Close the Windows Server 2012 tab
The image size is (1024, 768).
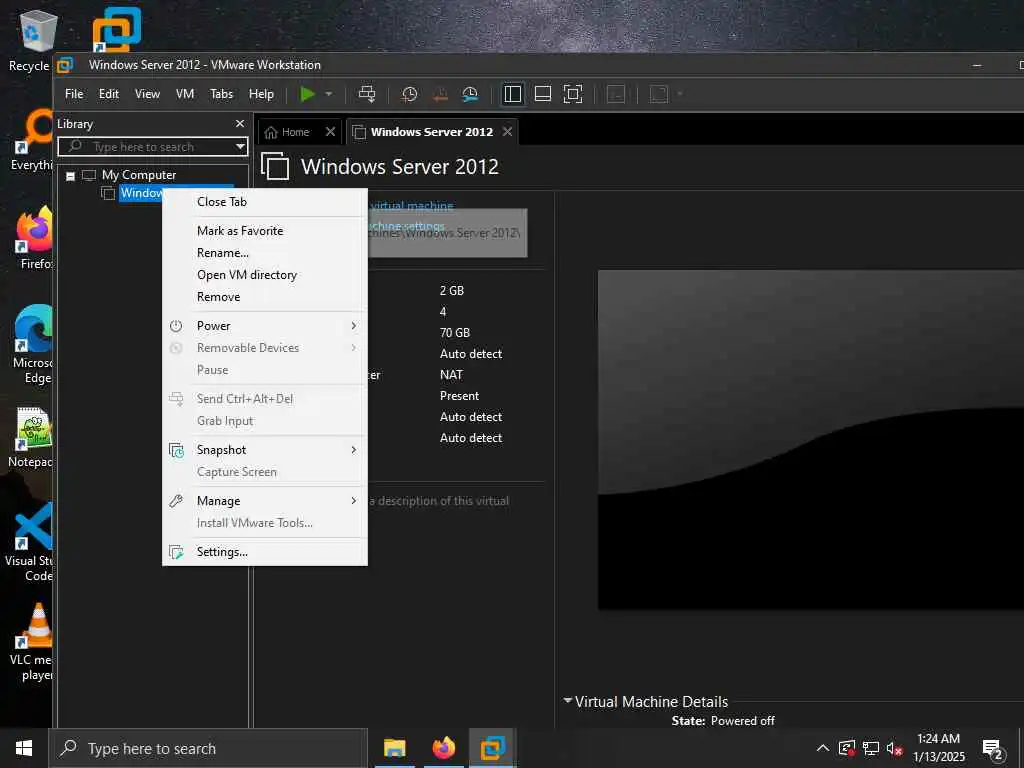pyautogui.click(x=507, y=132)
